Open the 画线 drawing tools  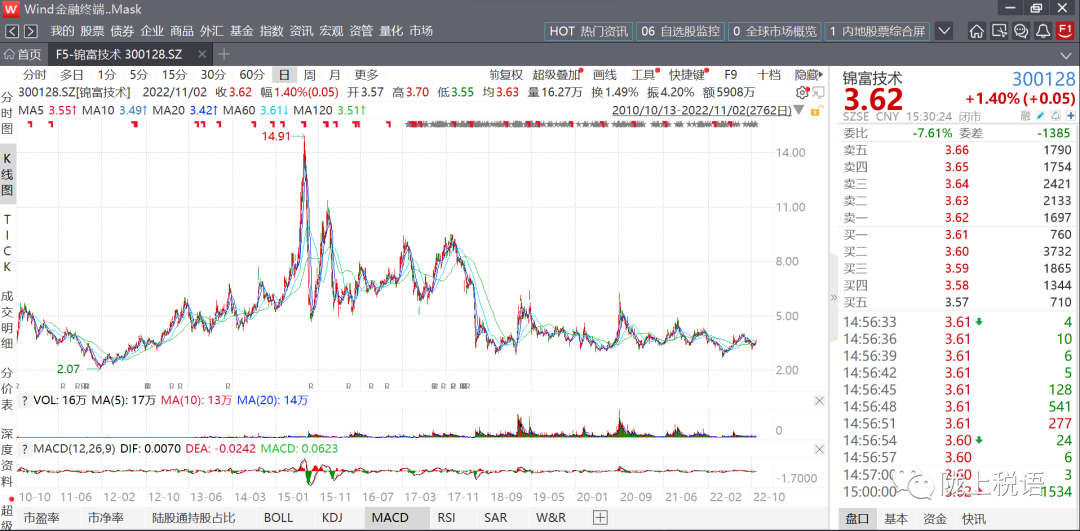(x=605, y=75)
